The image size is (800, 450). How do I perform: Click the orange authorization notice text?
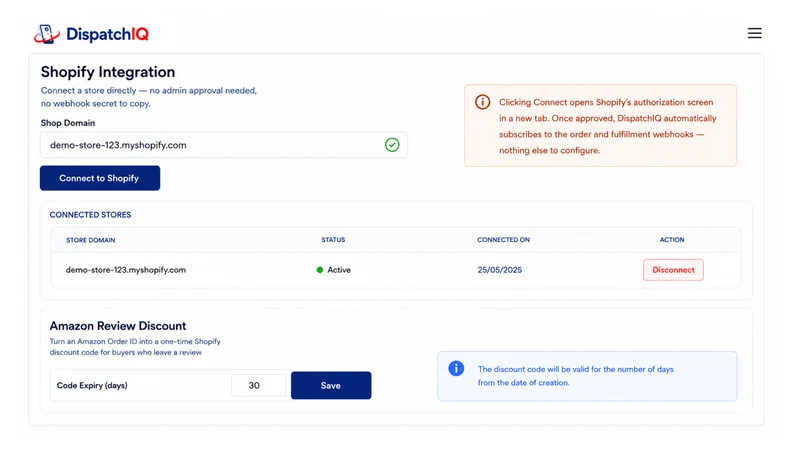tap(608, 126)
